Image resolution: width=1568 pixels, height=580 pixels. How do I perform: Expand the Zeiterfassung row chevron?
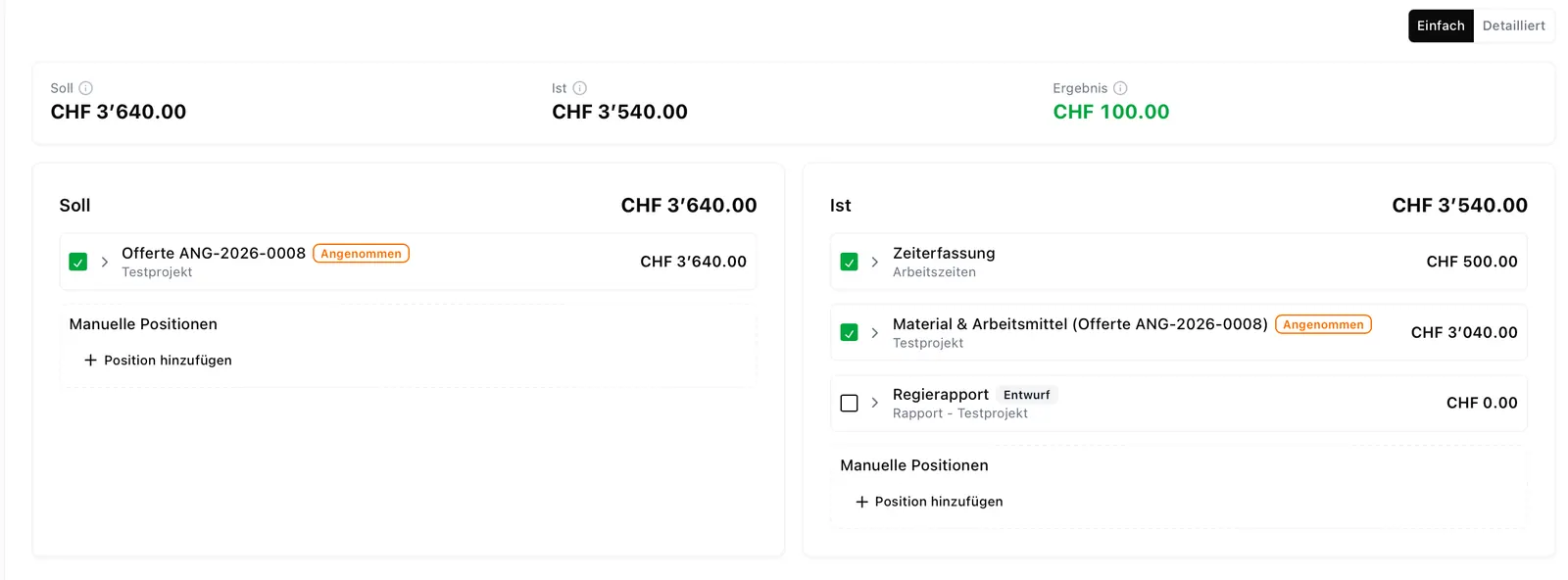click(x=875, y=262)
